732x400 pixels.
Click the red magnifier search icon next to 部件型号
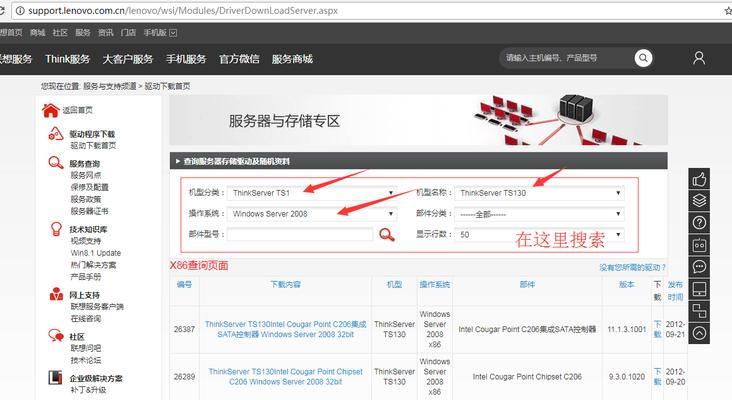tap(387, 234)
